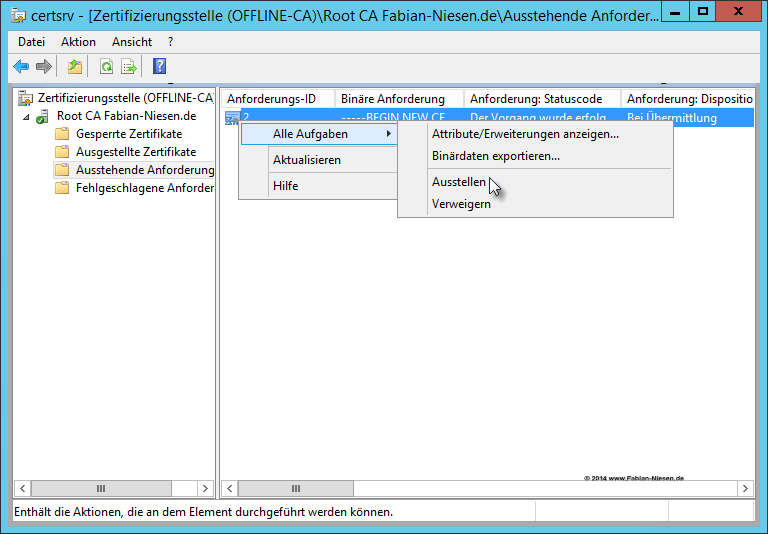Click tree pane scroll left arrow

pos(23,488)
